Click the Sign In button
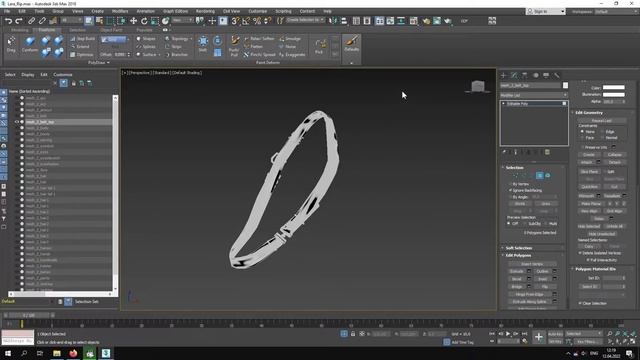Viewport: 640px width, 360px height. pyautogui.click(x=545, y=11)
